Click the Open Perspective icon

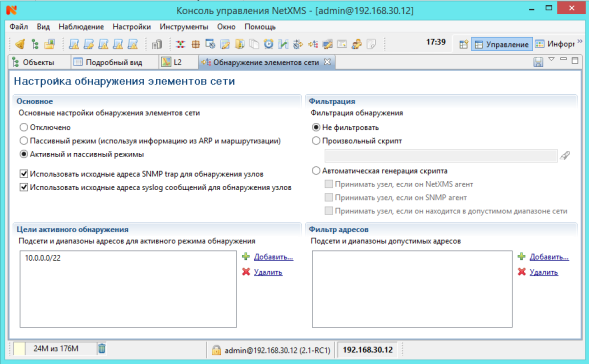[x=464, y=44]
